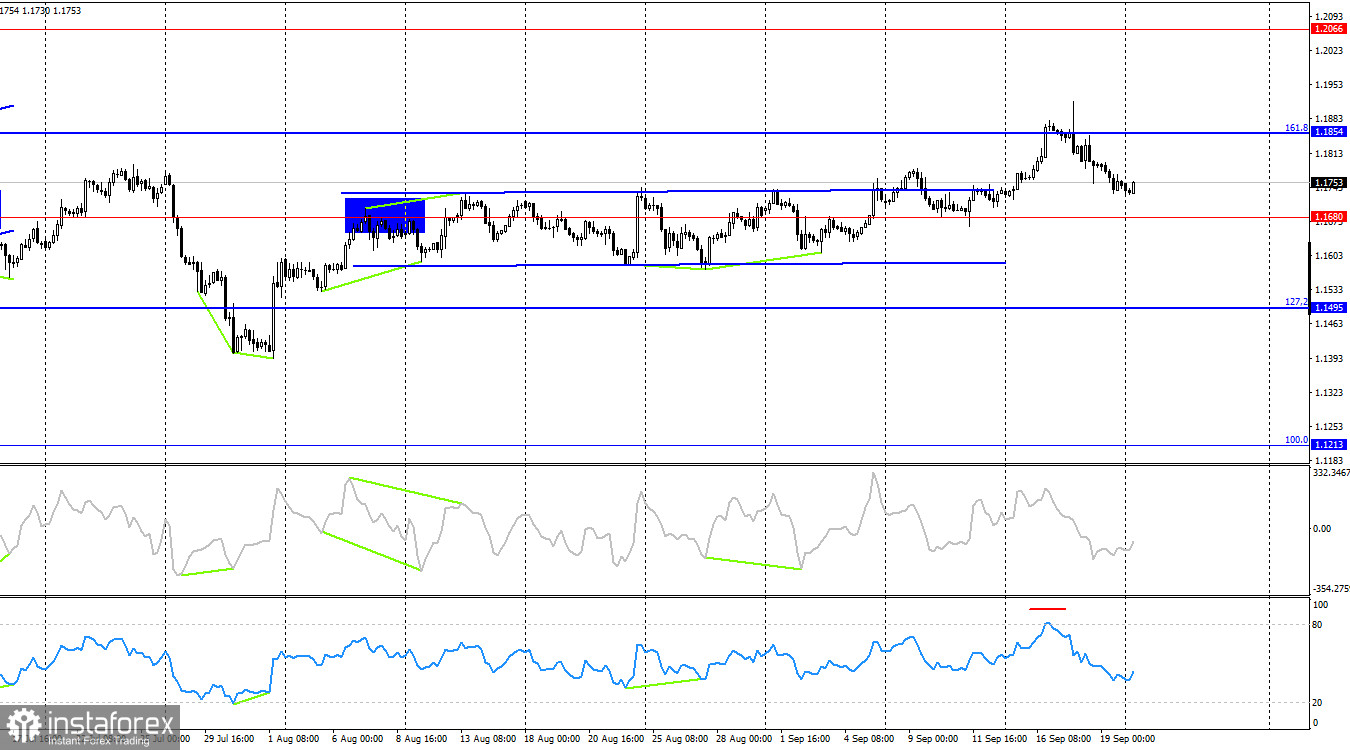1350x750 pixels.
Task: Select the red 1.2066 price level label
Action: pos(1328,29)
